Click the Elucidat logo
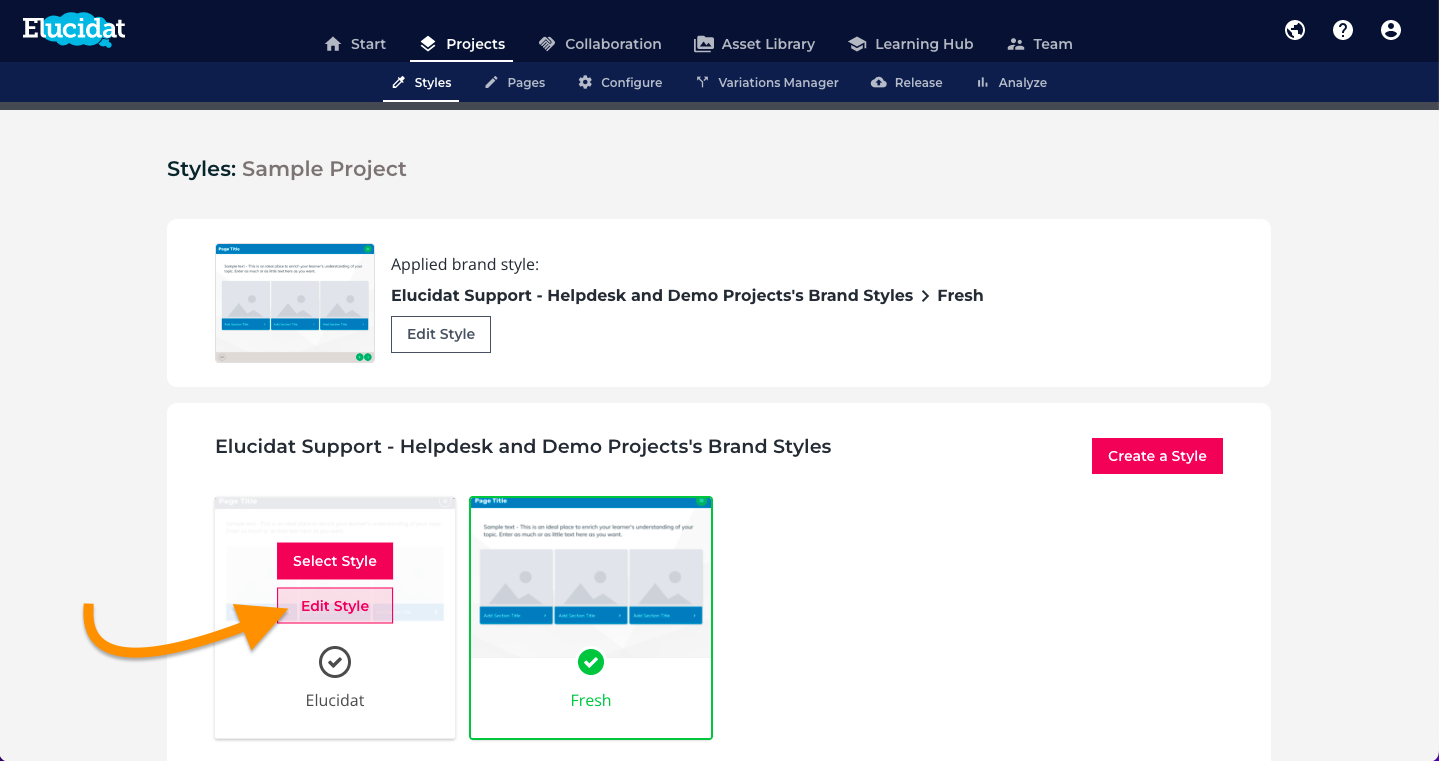The image size is (1439, 761). click(x=75, y=29)
